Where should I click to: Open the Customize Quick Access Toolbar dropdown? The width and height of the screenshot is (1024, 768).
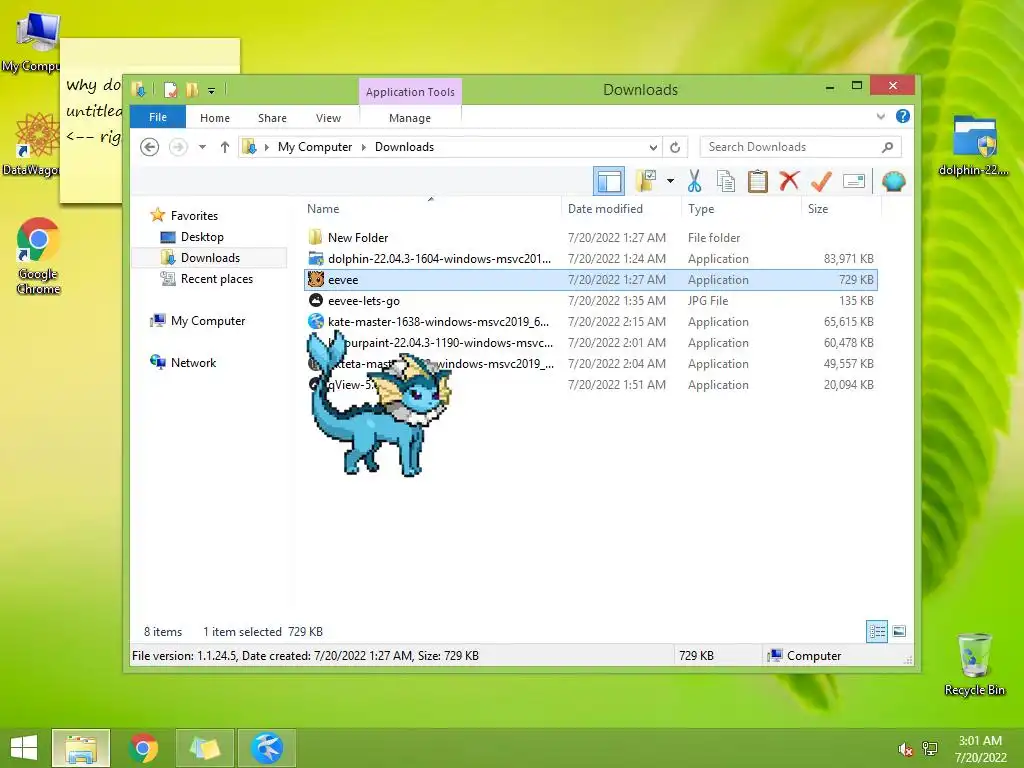click(x=211, y=90)
